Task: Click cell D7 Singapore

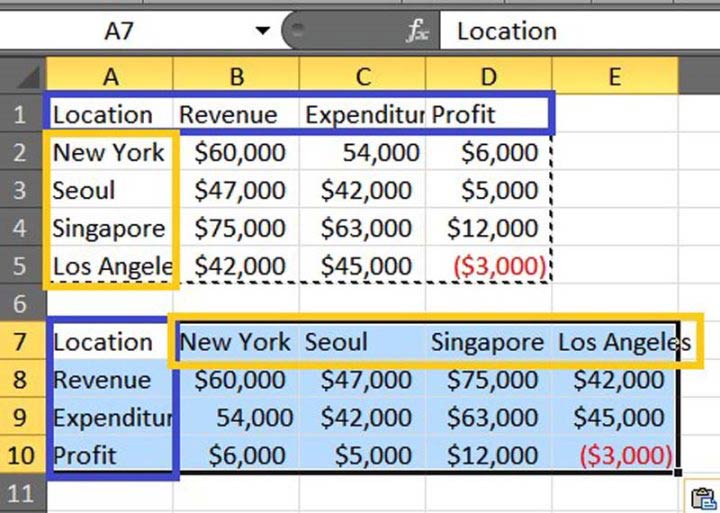Action: [489, 341]
